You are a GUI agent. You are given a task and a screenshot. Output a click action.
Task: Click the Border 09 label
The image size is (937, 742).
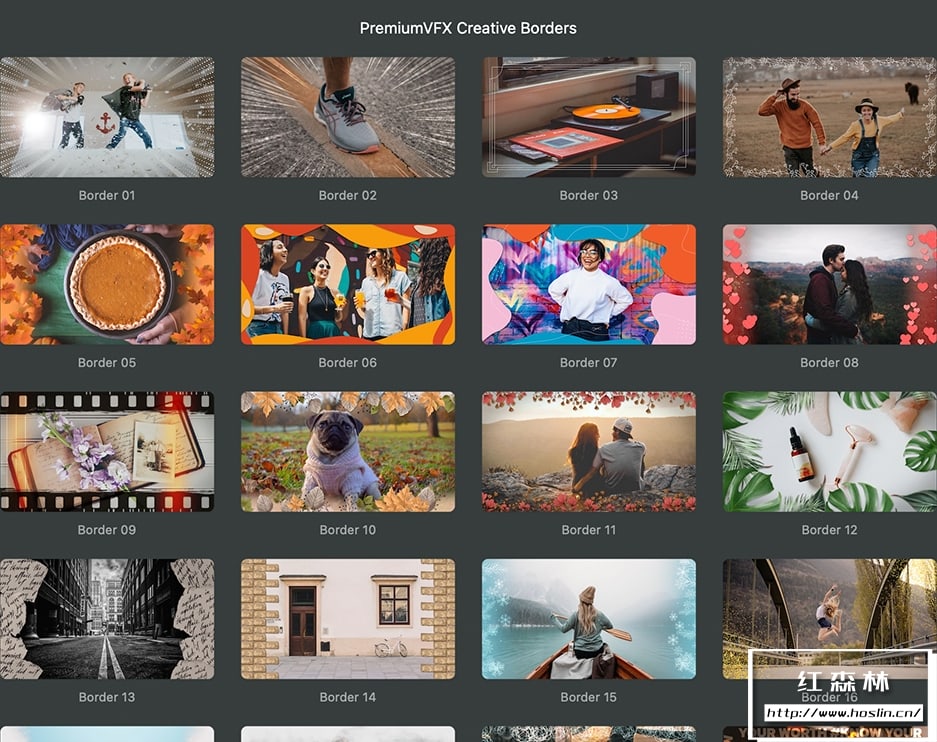(x=107, y=530)
